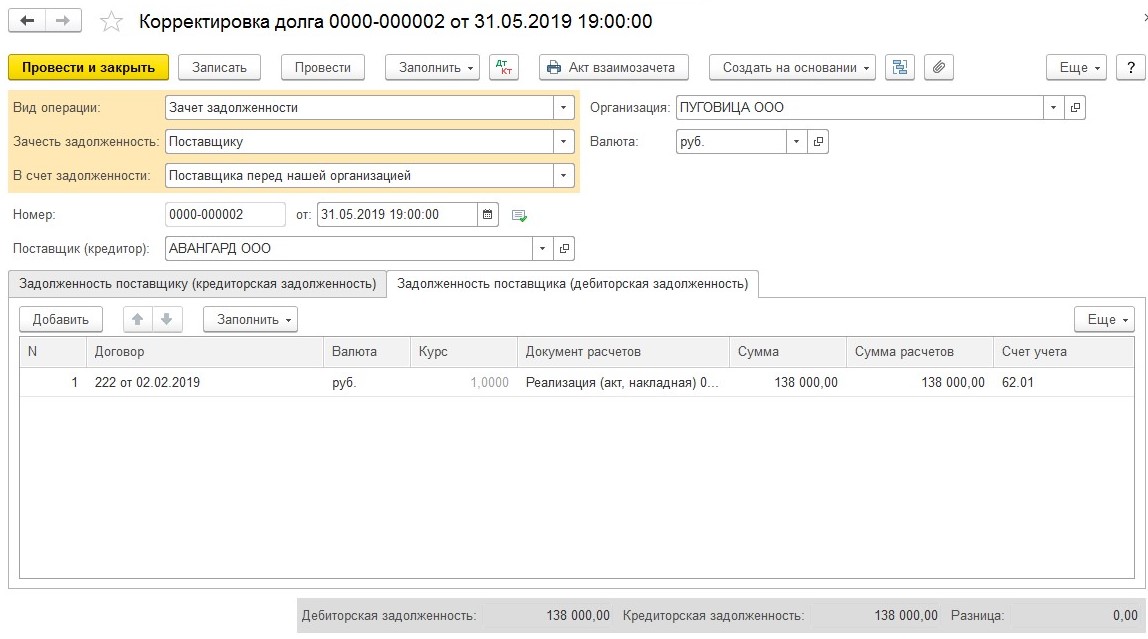Click Добавить to add a row
1148x639 pixels.
[61, 319]
